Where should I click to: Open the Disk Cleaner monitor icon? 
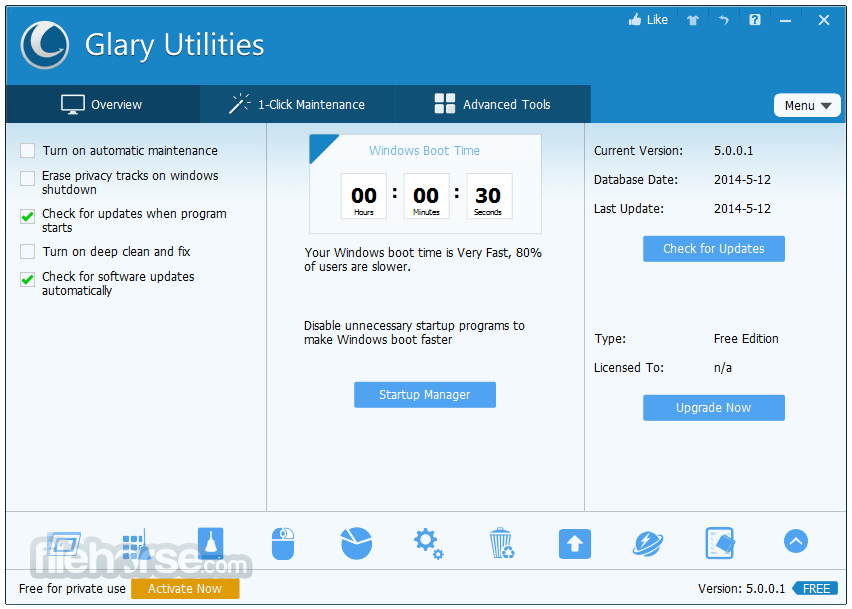coord(64,543)
